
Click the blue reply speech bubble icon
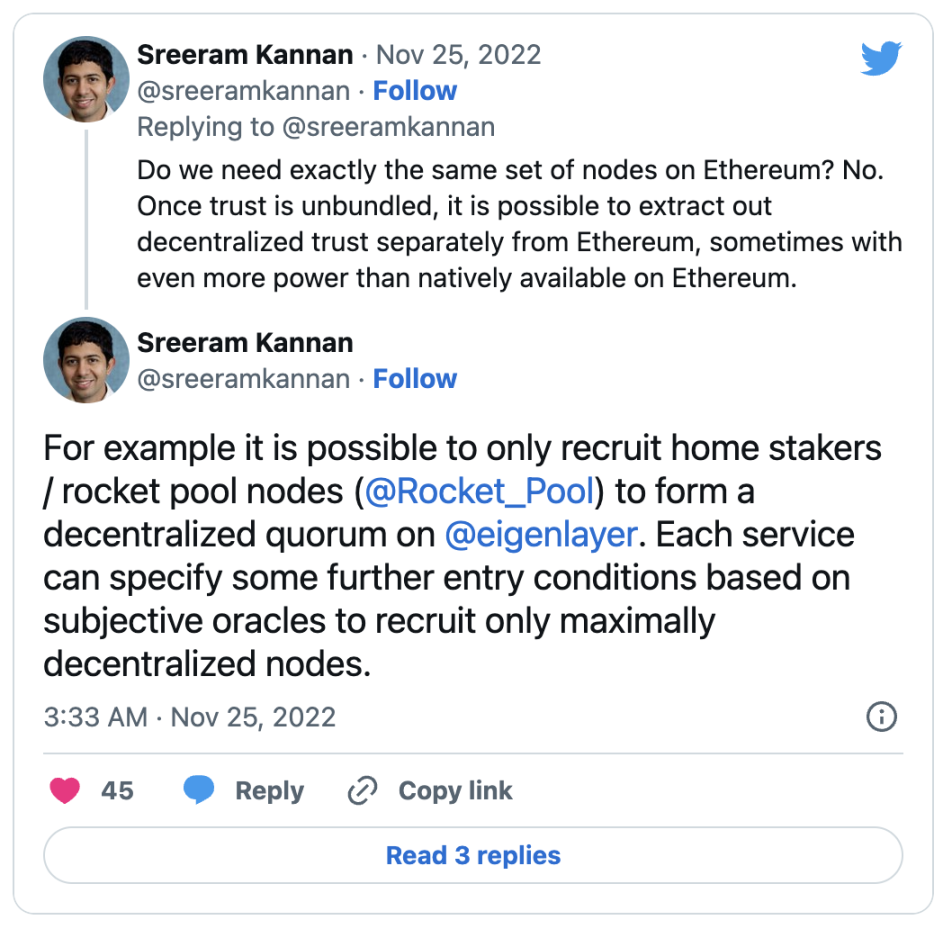click(200, 791)
